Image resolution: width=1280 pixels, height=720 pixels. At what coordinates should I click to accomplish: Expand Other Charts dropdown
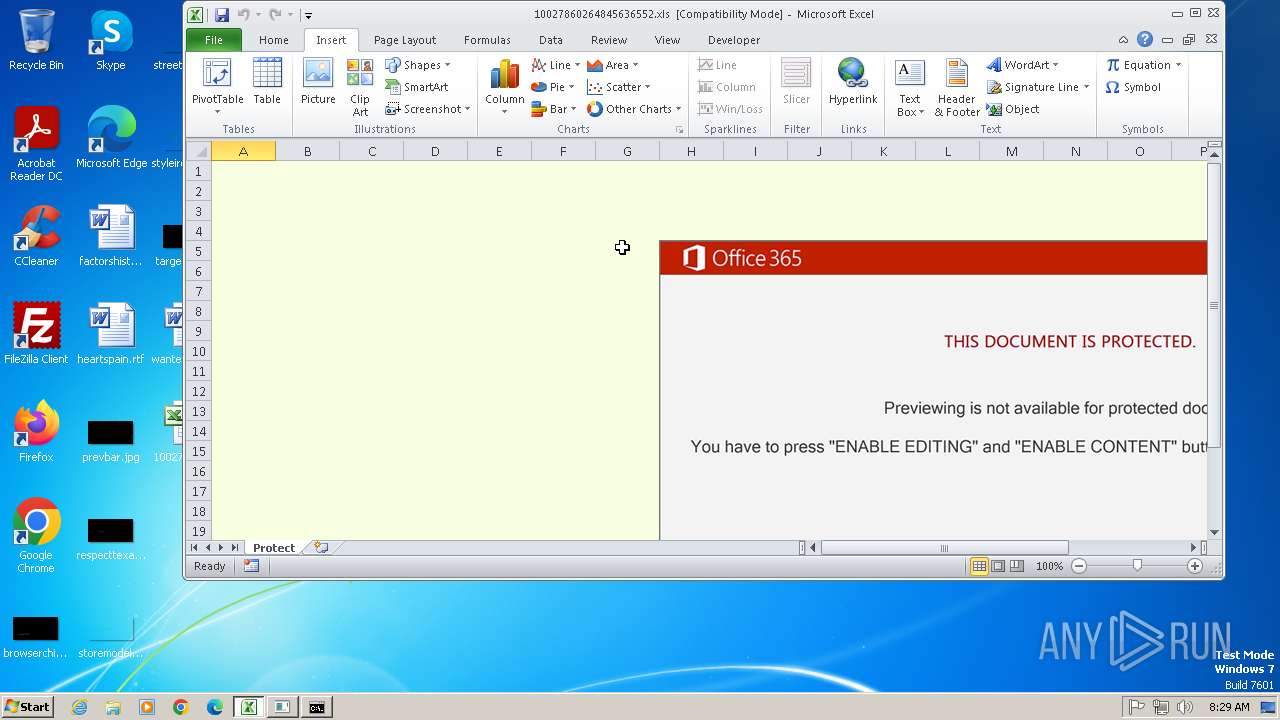pyautogui.click(x=634, y=109)
